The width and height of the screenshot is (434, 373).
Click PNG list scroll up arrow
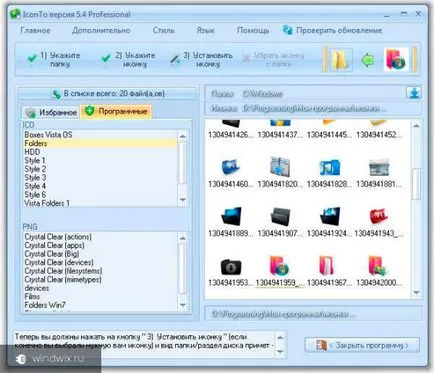click(x=183, y=238)
